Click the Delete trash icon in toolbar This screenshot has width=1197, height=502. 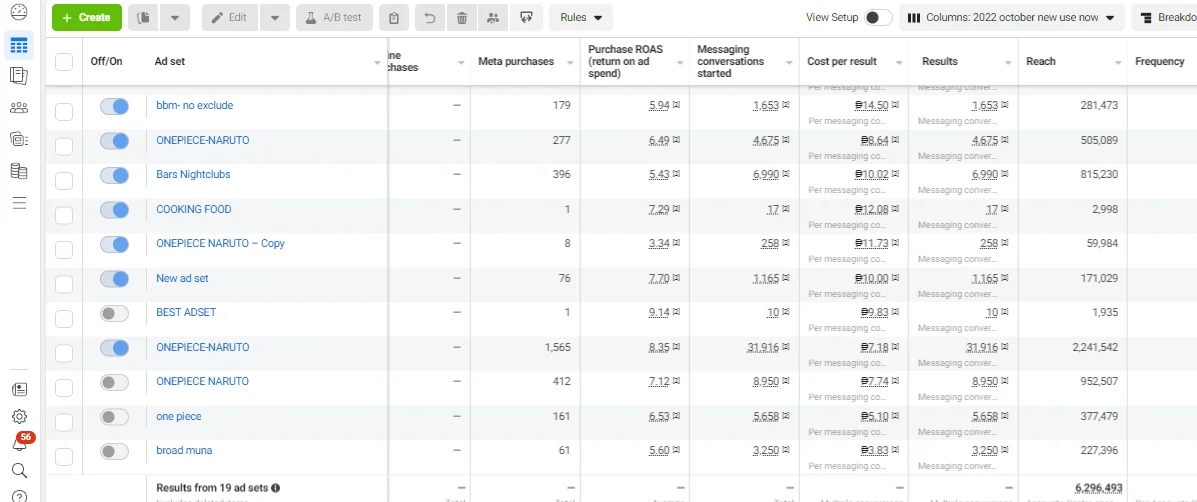(x=462, y=18)
